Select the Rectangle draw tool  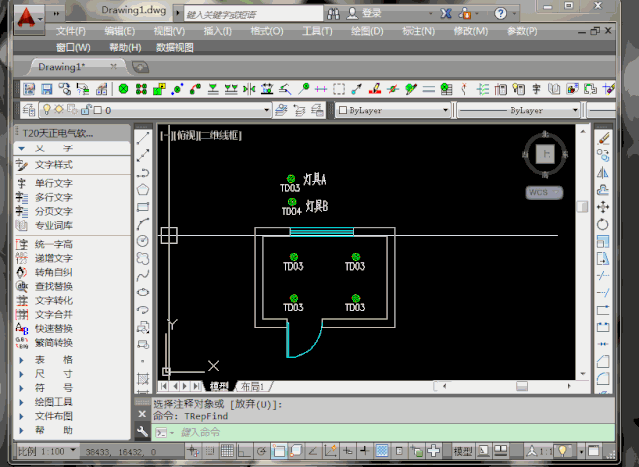pyautogui.click(x=143, y=207)
